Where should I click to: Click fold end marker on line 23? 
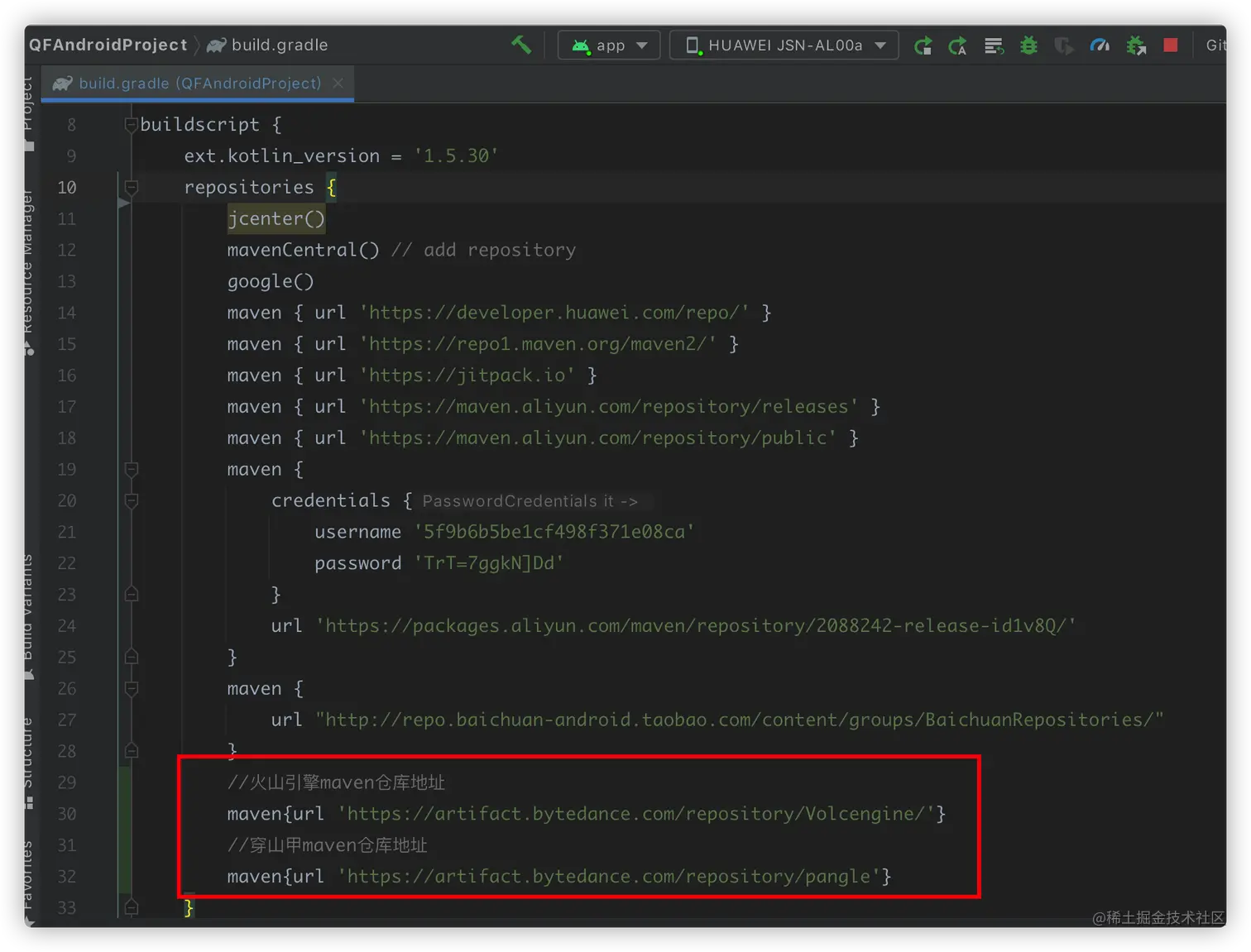tap(131, 594)
